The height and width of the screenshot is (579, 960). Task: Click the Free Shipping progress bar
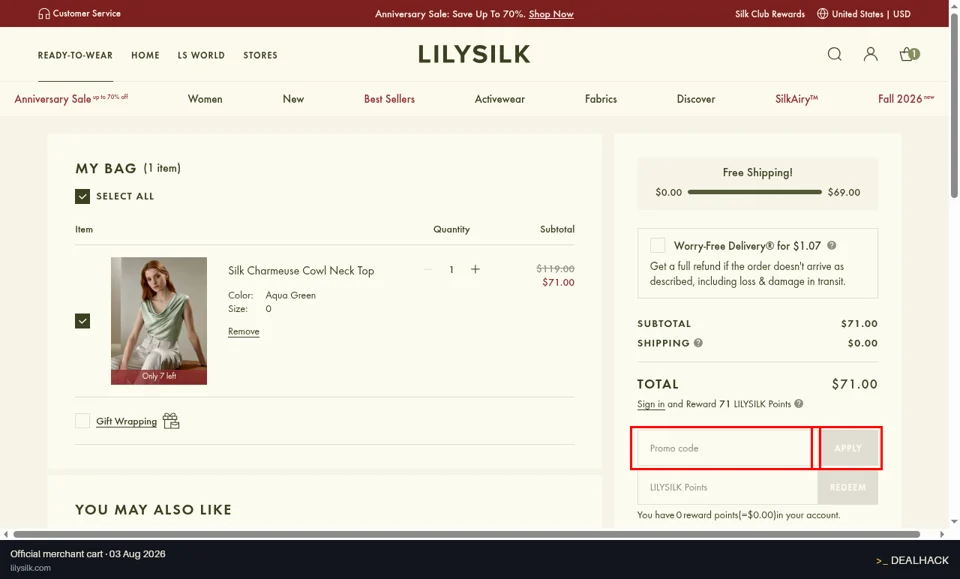754,192
